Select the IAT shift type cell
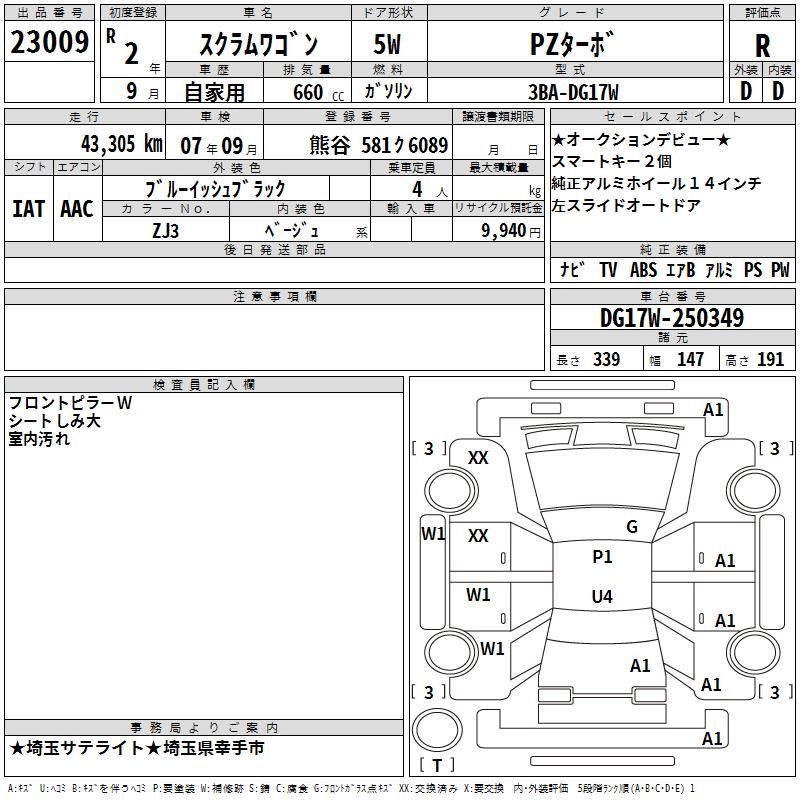800x800 pixels. pyautogui.click(x=28, y=208)
